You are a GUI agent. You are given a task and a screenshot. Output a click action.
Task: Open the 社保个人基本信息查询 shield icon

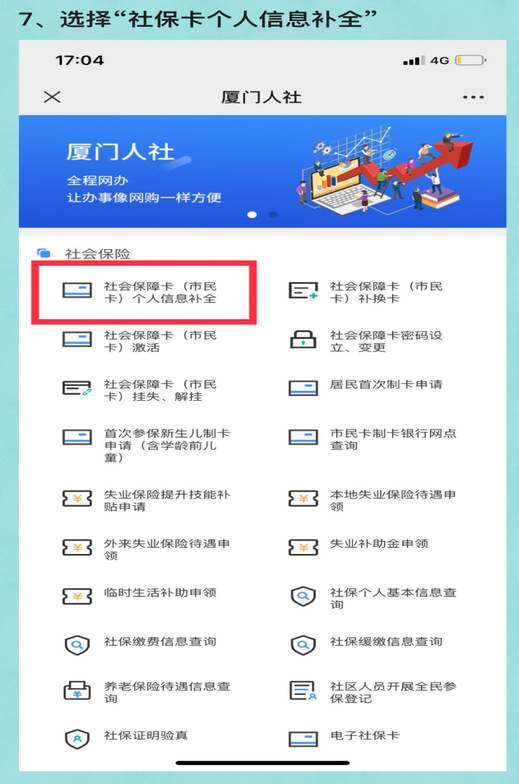(x=303, y=596)
